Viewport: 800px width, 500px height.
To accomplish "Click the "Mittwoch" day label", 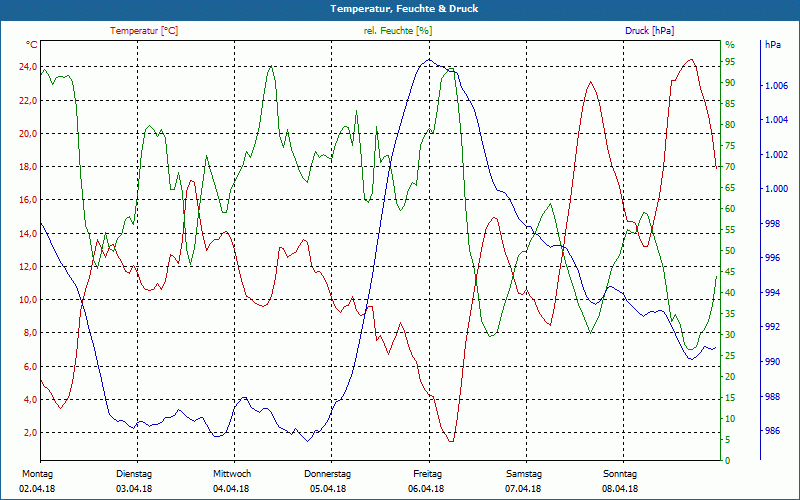I will [232, 474].
